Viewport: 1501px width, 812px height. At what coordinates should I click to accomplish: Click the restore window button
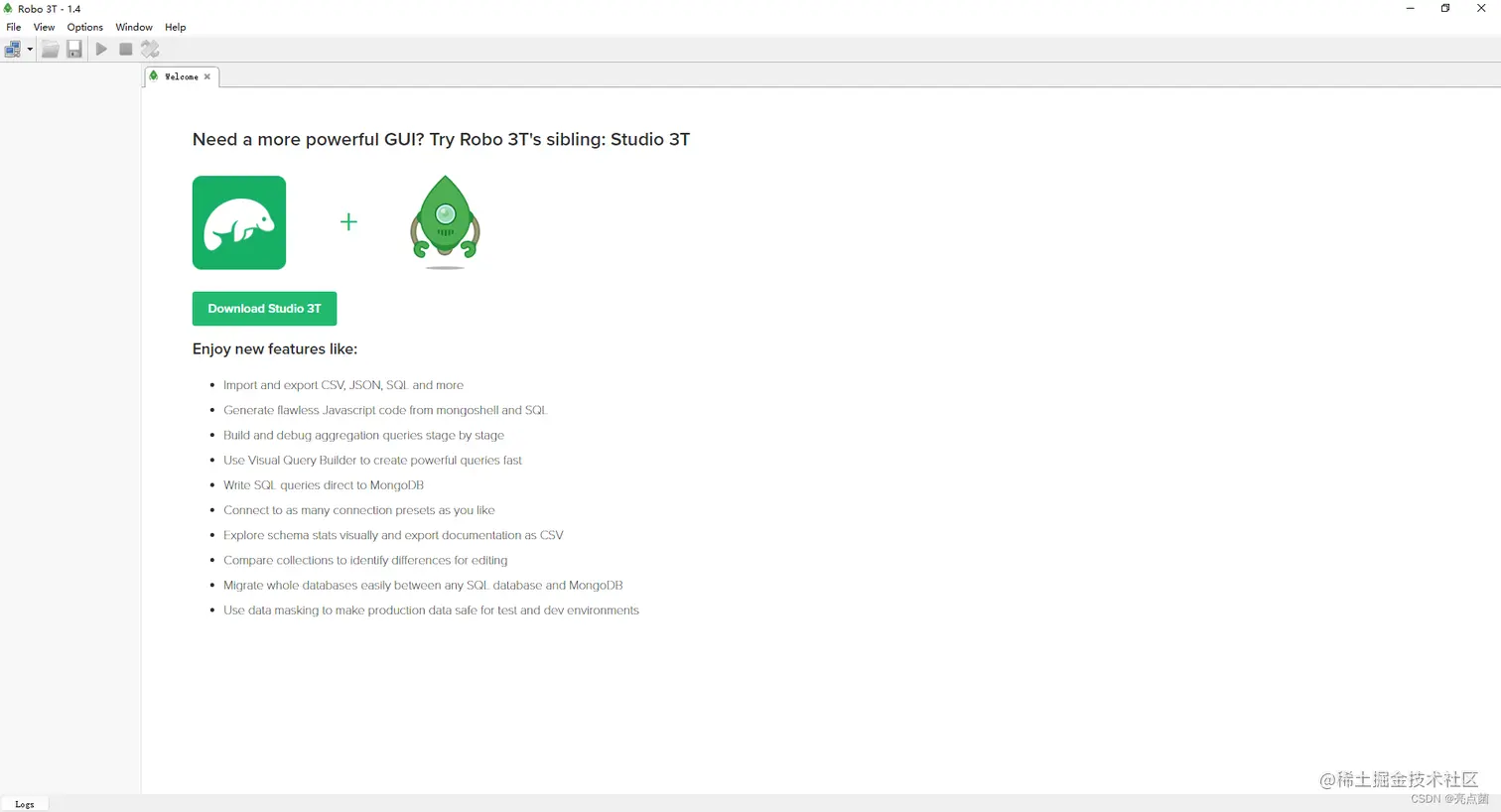(x=1445, y=8)
